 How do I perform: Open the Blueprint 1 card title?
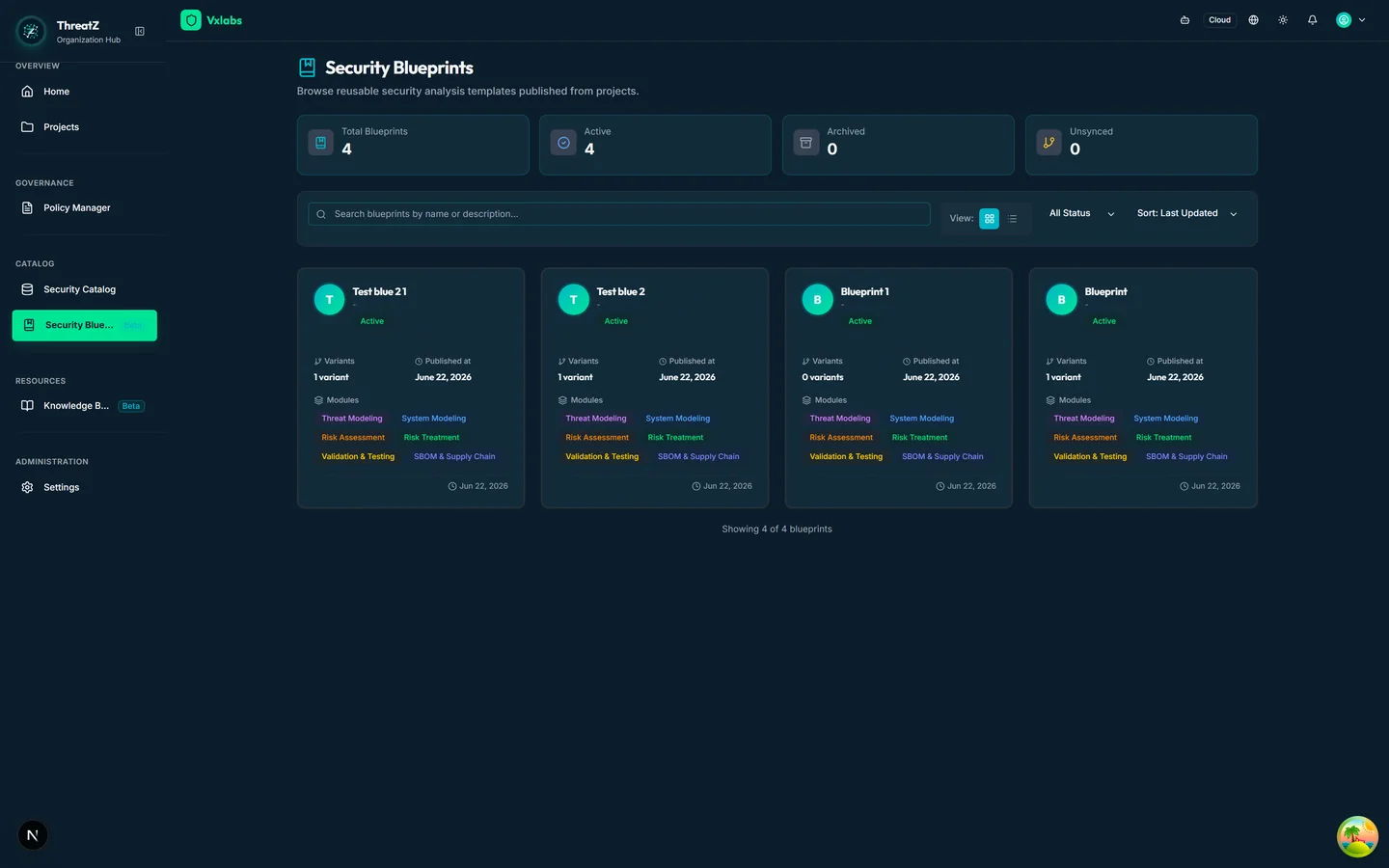864,291
